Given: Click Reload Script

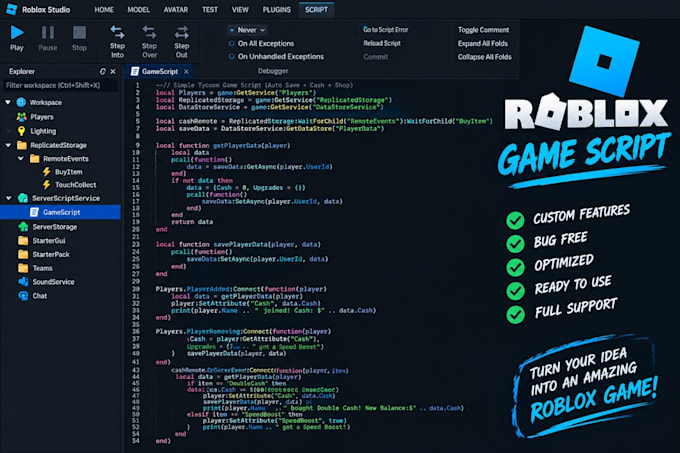Looking at the screenshot, I should tap(382, 43).
